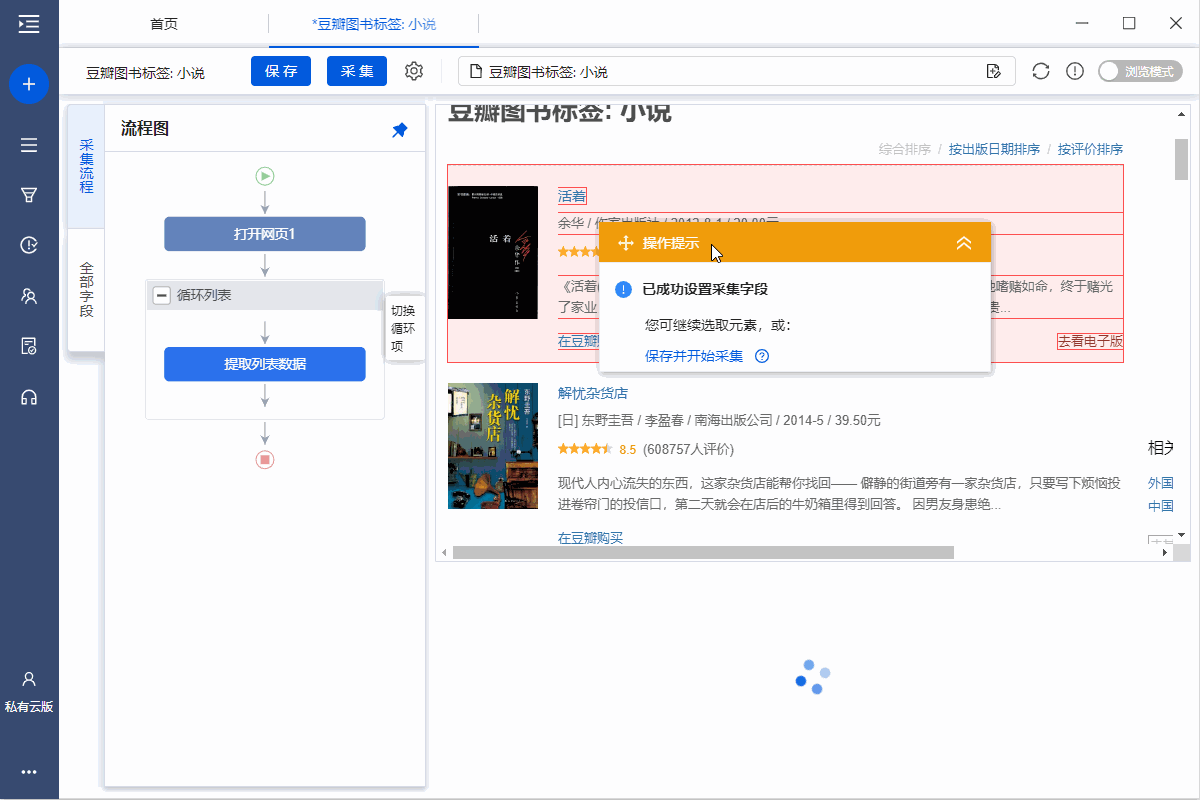Click the 切换循环项 button
The image size is (1200, 800).
click(x=404, y=328)
